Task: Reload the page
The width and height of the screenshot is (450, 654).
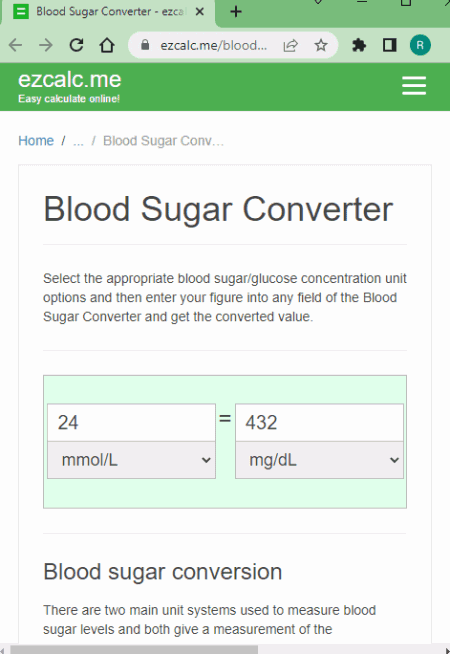Action: click(76, 45)
